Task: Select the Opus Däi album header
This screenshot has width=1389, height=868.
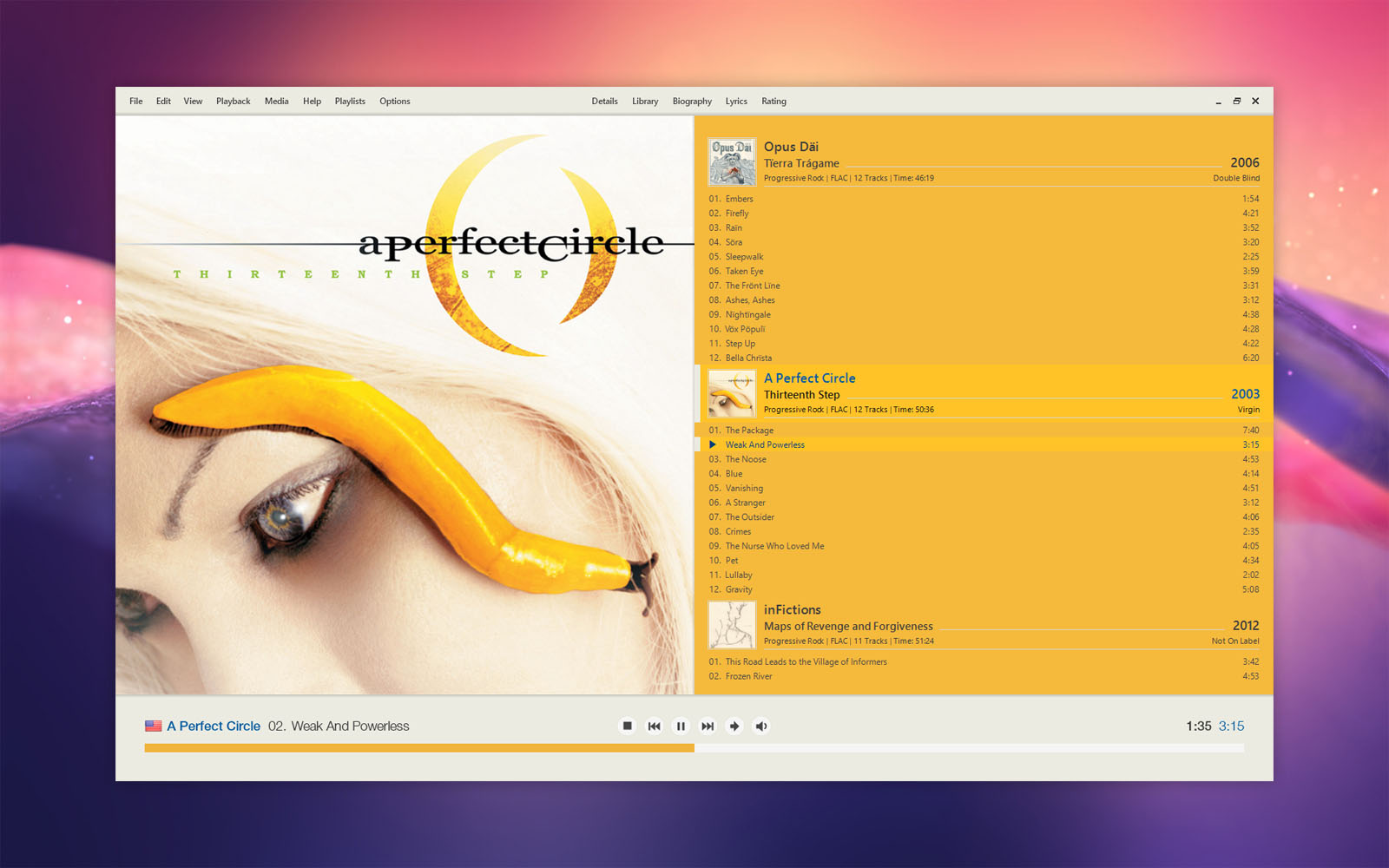Action: pyautogui.click(x=984, y=162)
